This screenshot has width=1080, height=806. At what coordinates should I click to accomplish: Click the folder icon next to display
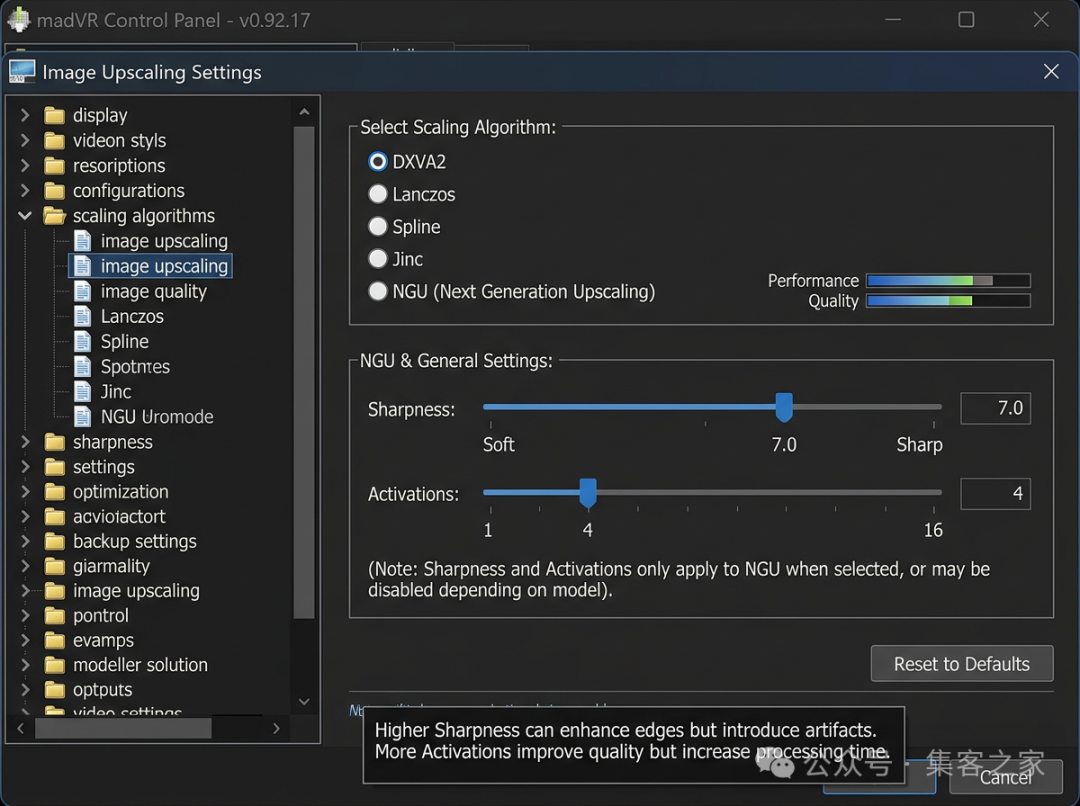(55, 115)
